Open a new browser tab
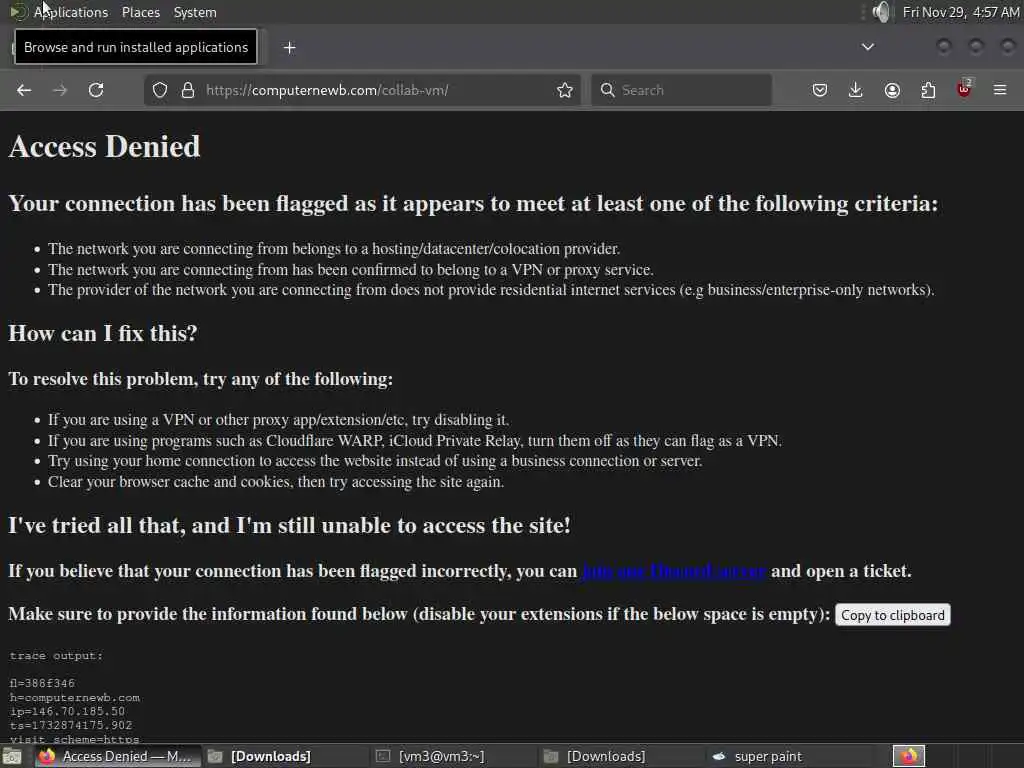This screenshot has height=768, width=1024. pyautogui.click(x=289, y=48)
